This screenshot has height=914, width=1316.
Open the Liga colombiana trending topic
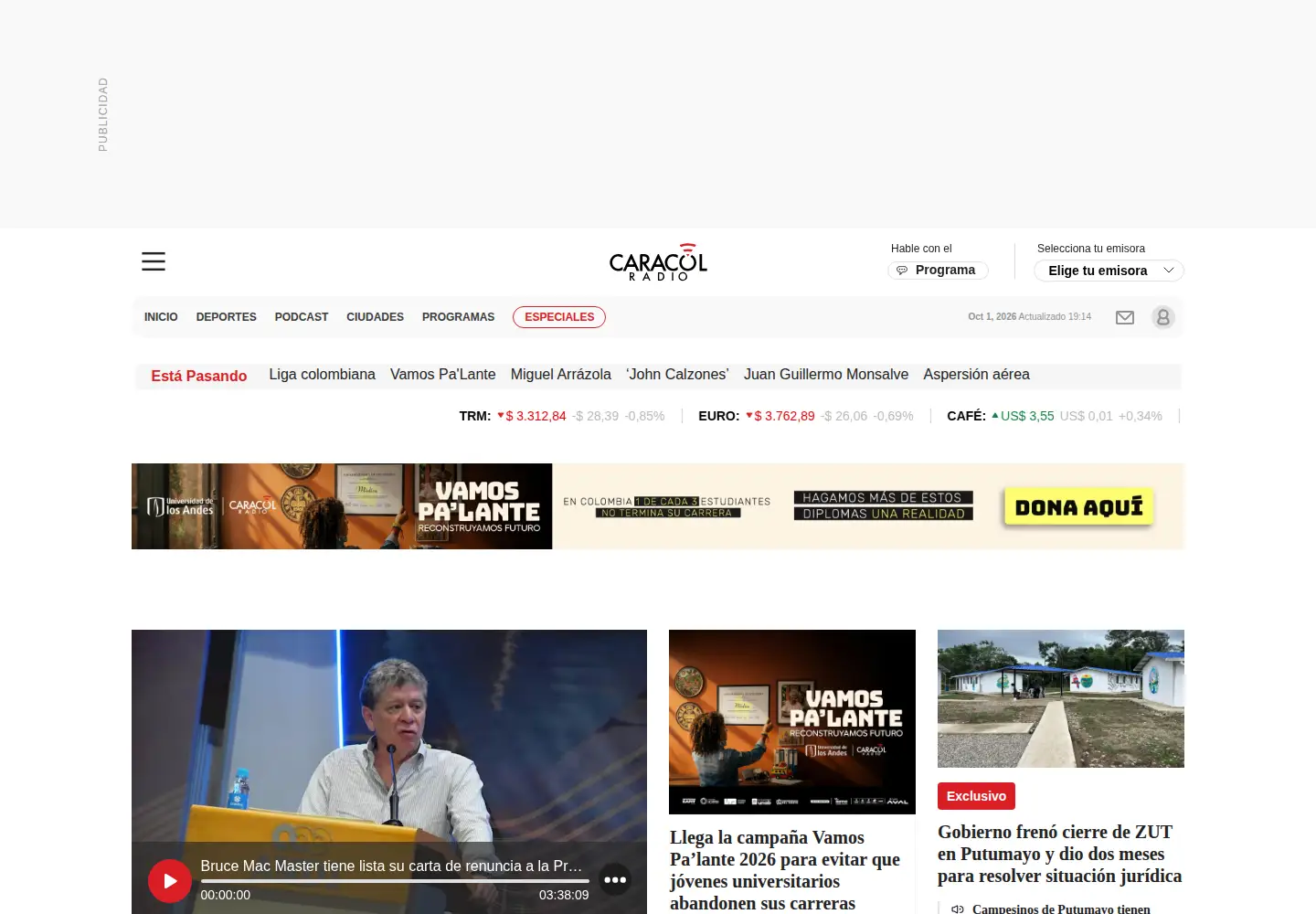(323, 375)
